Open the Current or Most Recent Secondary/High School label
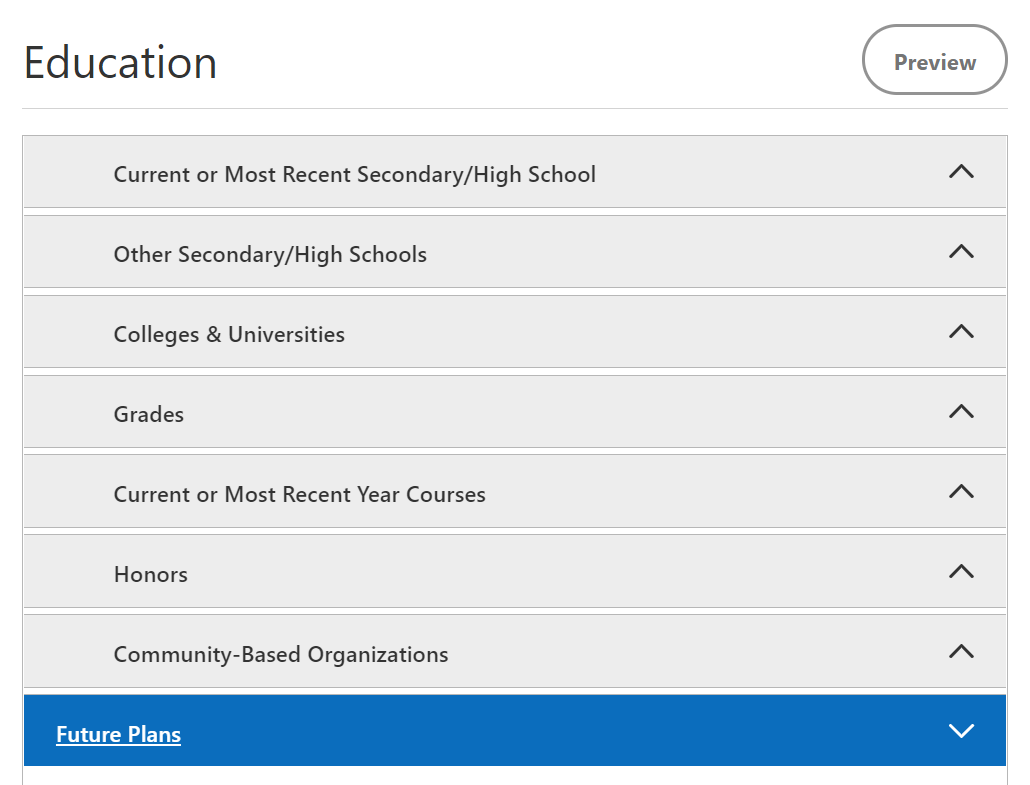 [354, 174]
